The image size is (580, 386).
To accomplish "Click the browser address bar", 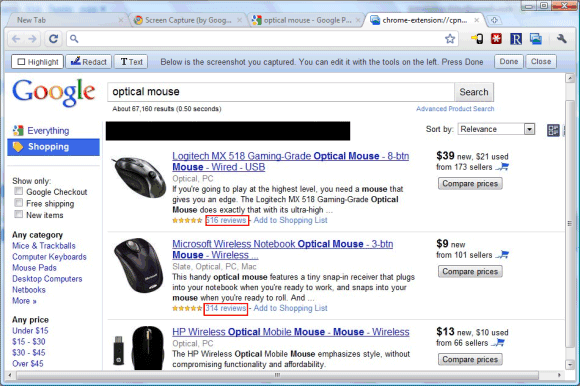I will (x=262, y=39).
